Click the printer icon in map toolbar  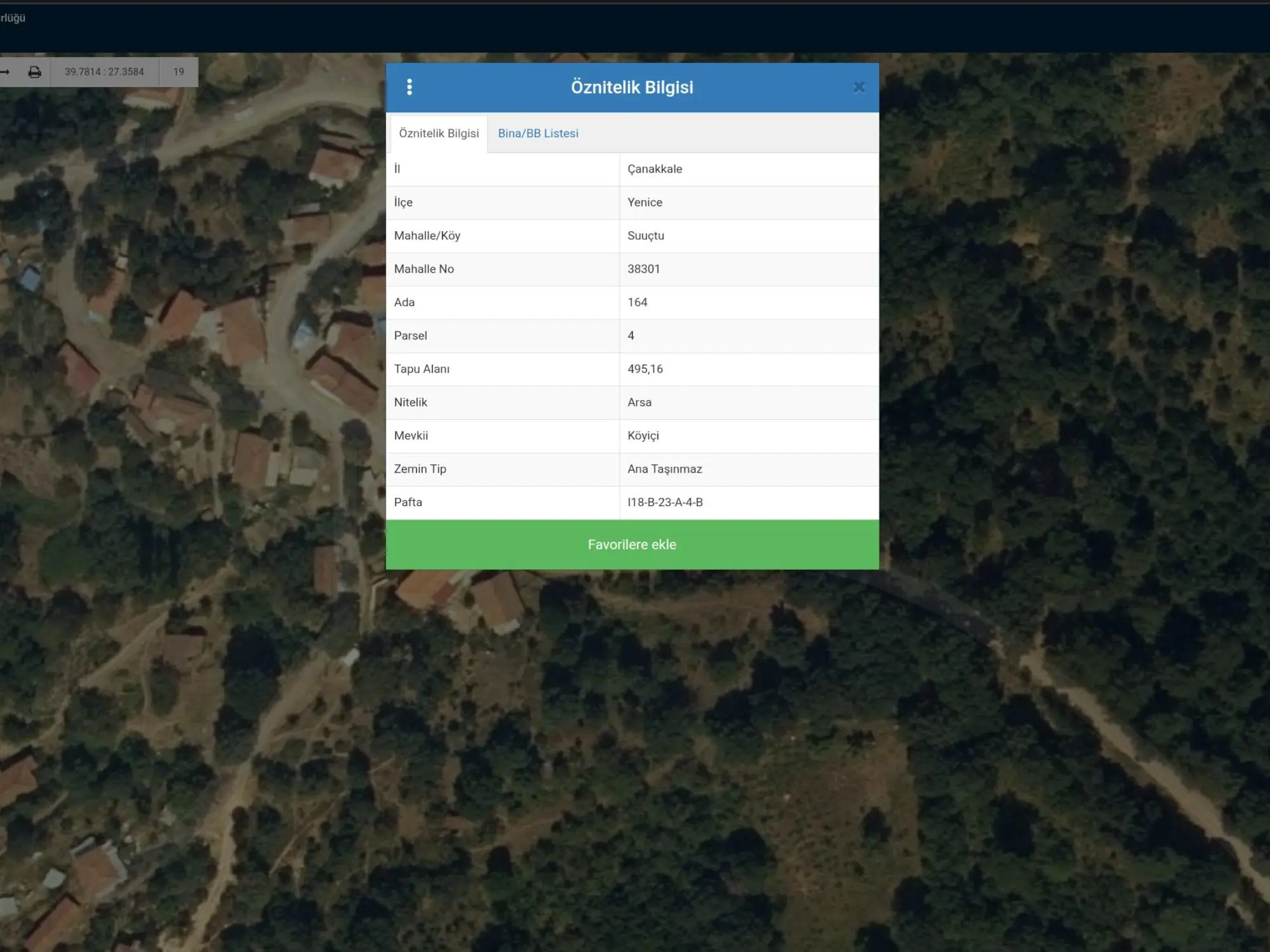(x=35, y=72)
